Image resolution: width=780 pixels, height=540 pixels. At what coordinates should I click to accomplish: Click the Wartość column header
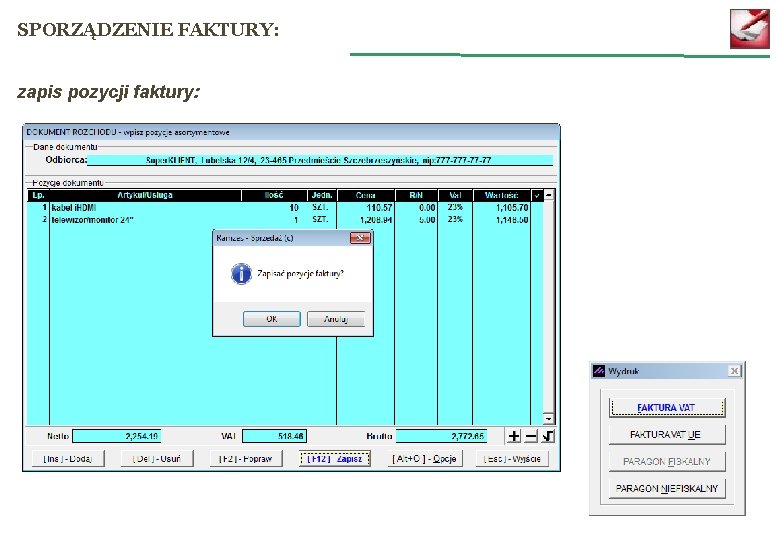501,195
